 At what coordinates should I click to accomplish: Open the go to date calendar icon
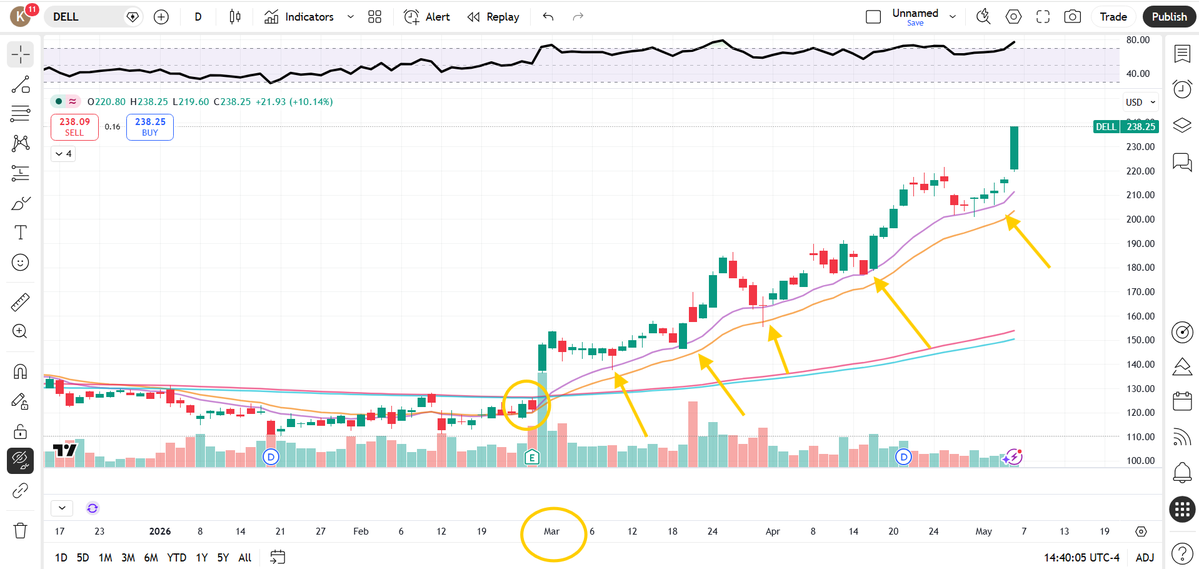pyautogui.click(x=278, y=557)
